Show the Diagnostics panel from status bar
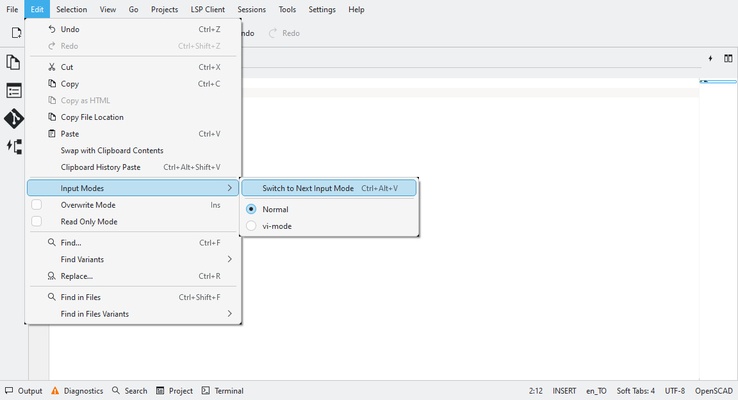 tap(76, 391)
